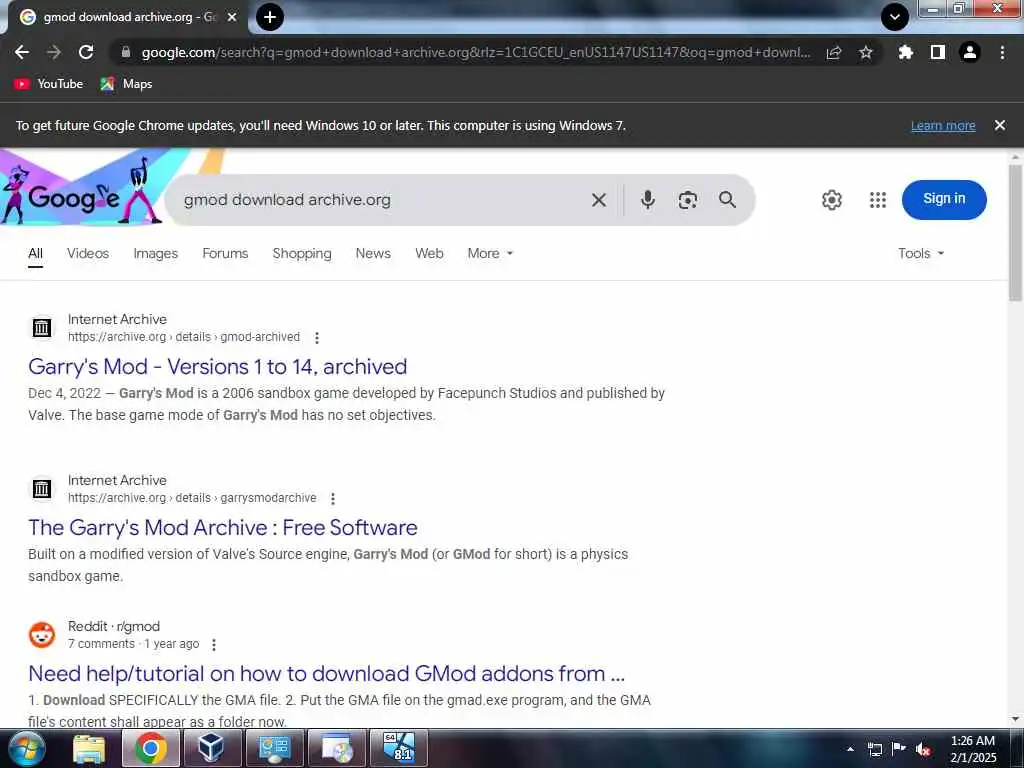
Task: Open Chrome three-dot menu
Action: (1002, 52)
